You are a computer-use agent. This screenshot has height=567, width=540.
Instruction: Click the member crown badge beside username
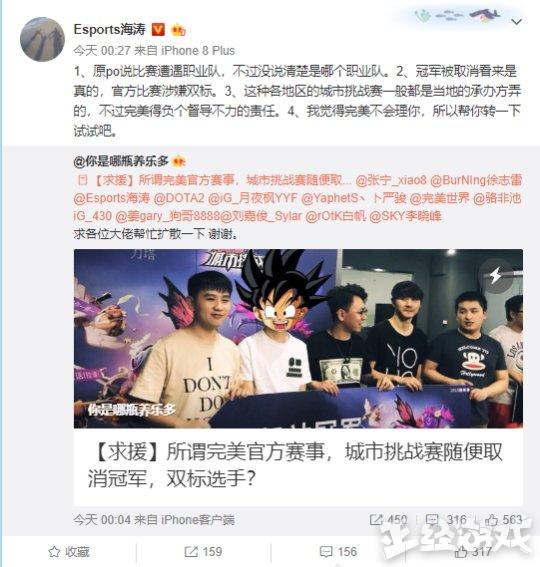coord(178,30)
